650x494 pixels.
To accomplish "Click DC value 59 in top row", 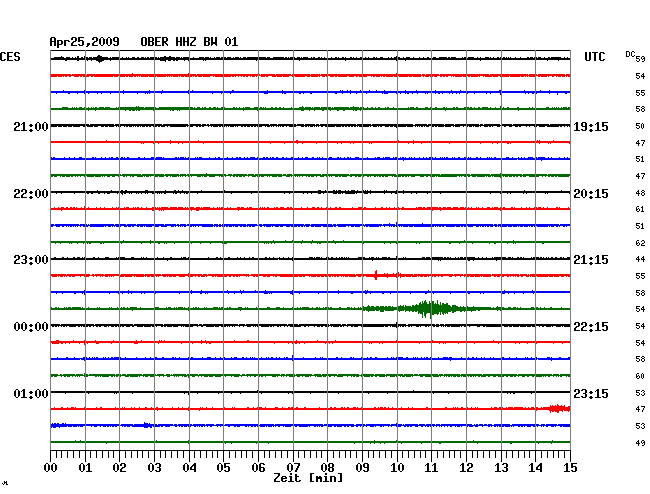I will (640, 59).
